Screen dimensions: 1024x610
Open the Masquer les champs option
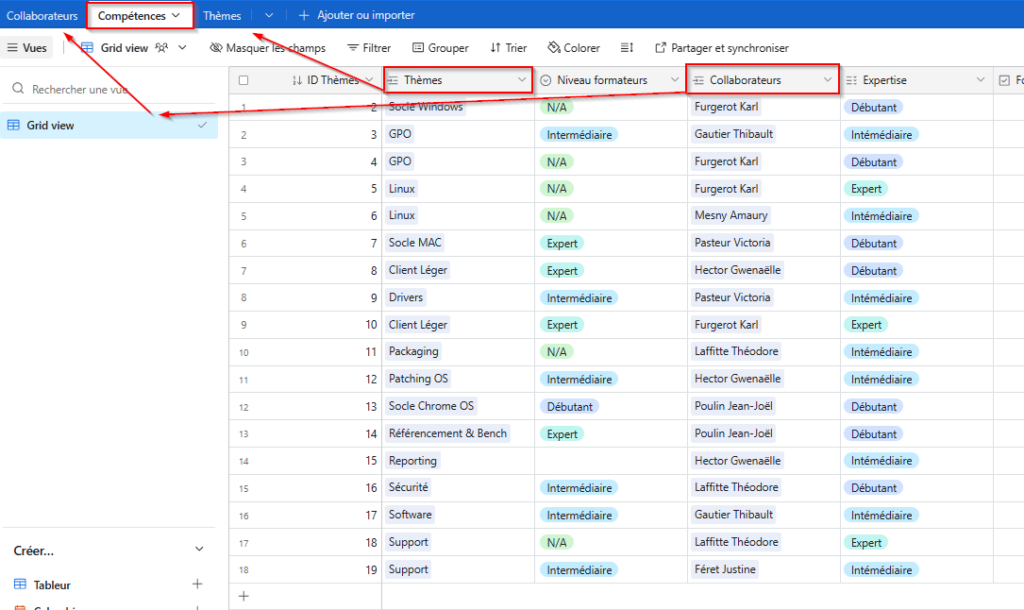click(268, 48)
